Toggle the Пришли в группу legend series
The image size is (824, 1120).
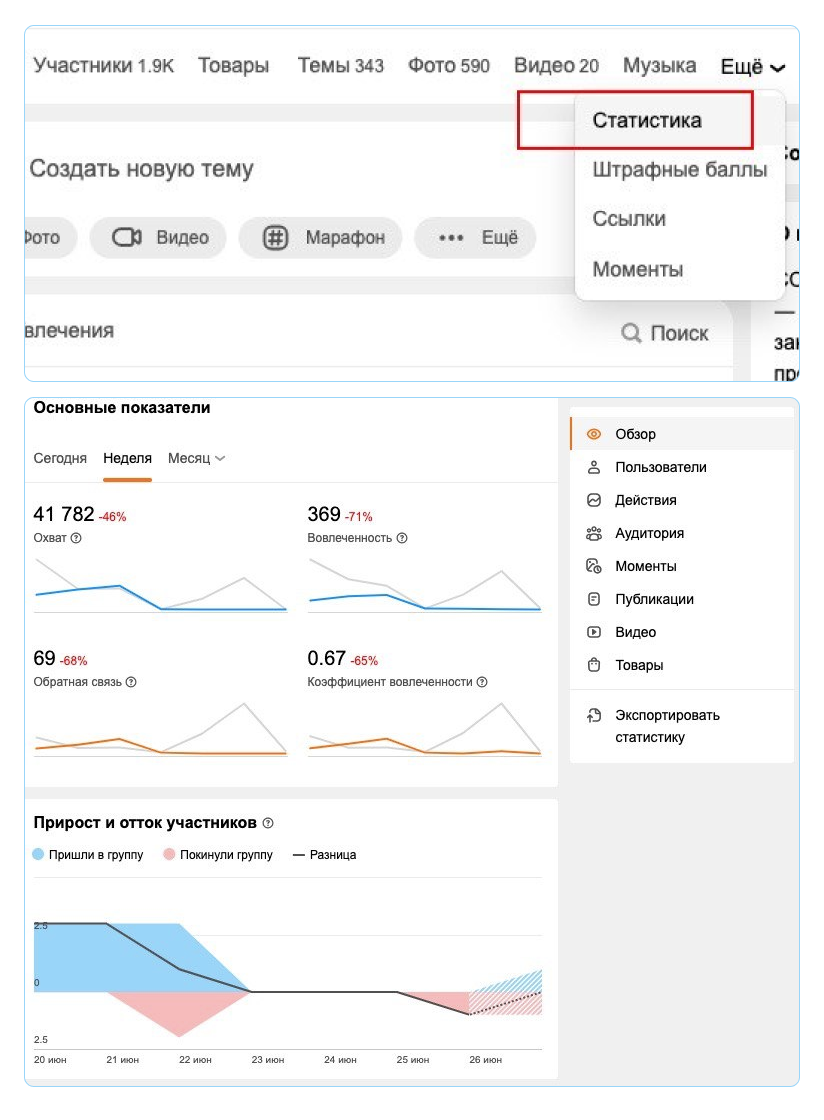[x=88, y=855]
